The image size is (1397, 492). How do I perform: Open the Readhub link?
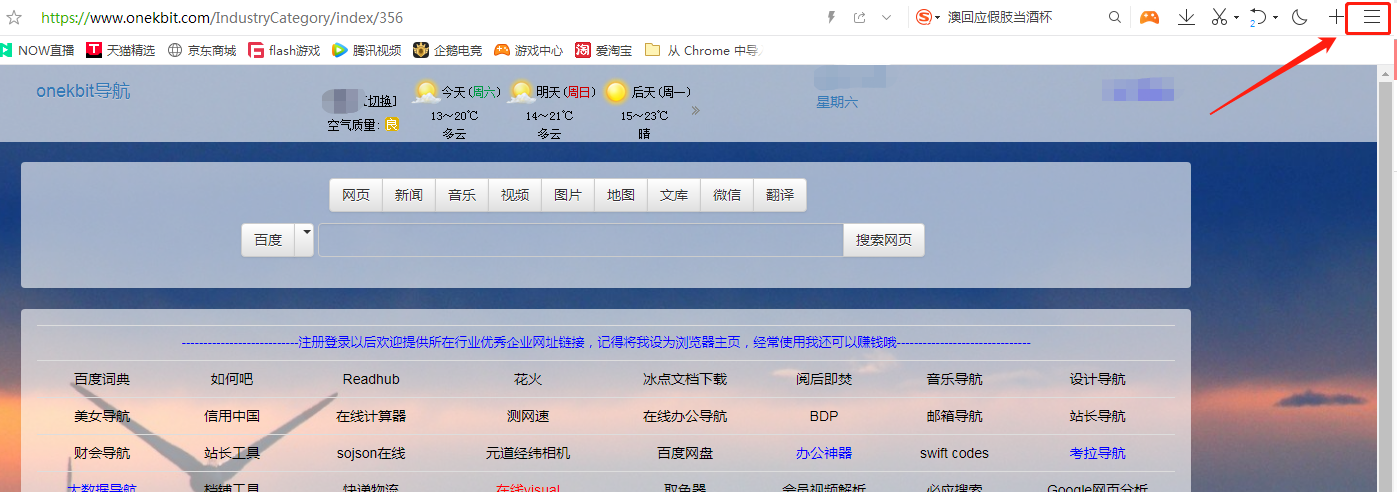(371, 379)
